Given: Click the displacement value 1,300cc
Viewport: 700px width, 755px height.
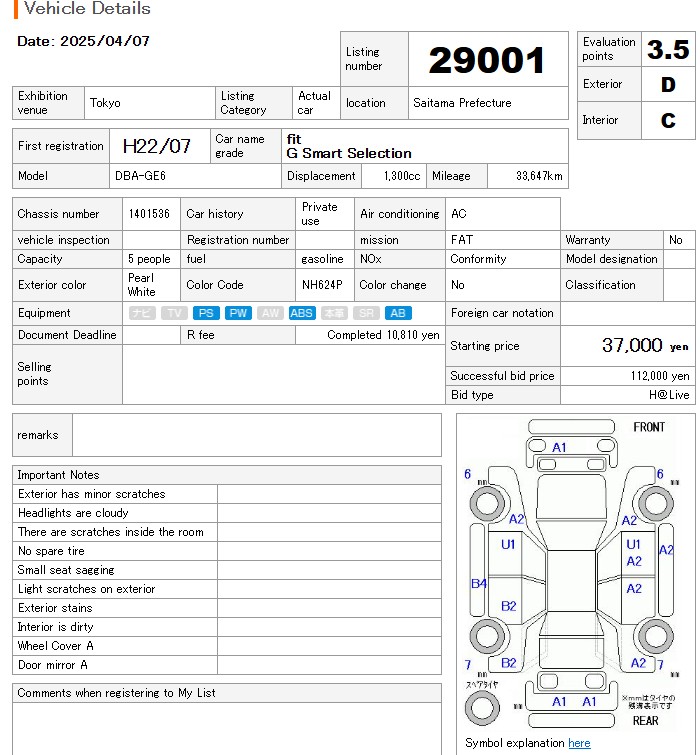Looking at the screenshot, I should (402, 176).
